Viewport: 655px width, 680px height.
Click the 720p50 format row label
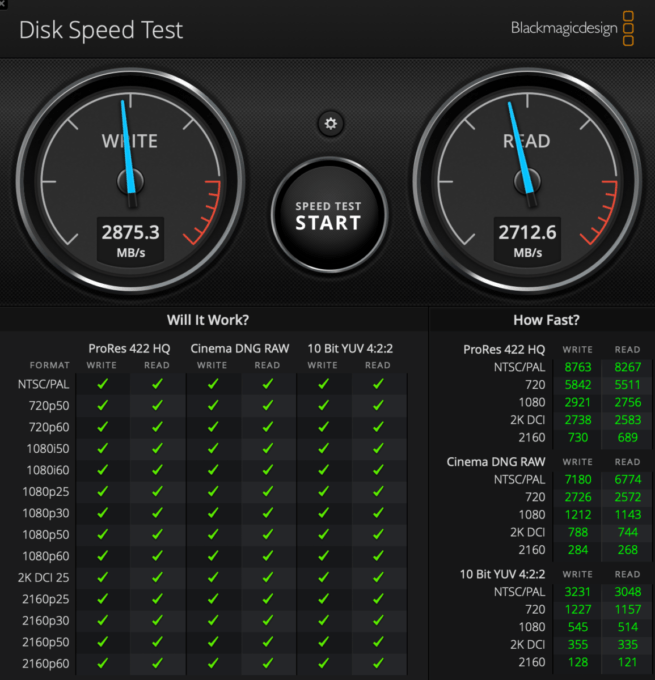point(49,406)
